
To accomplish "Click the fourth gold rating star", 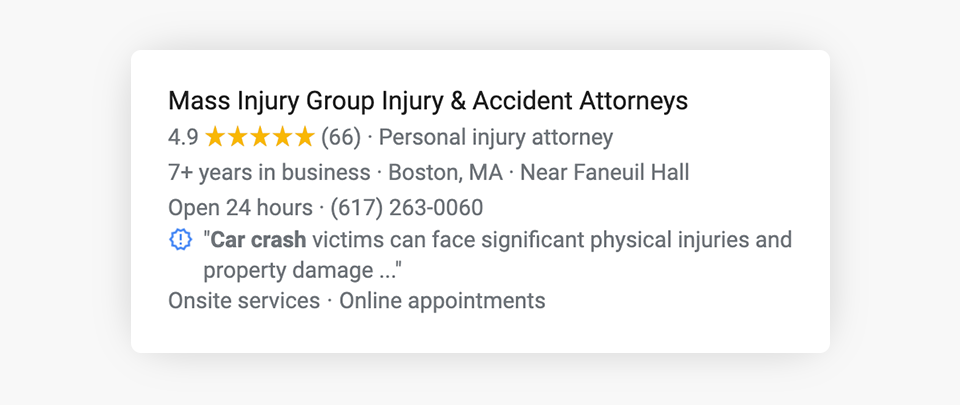I will [x=283, y=137].
